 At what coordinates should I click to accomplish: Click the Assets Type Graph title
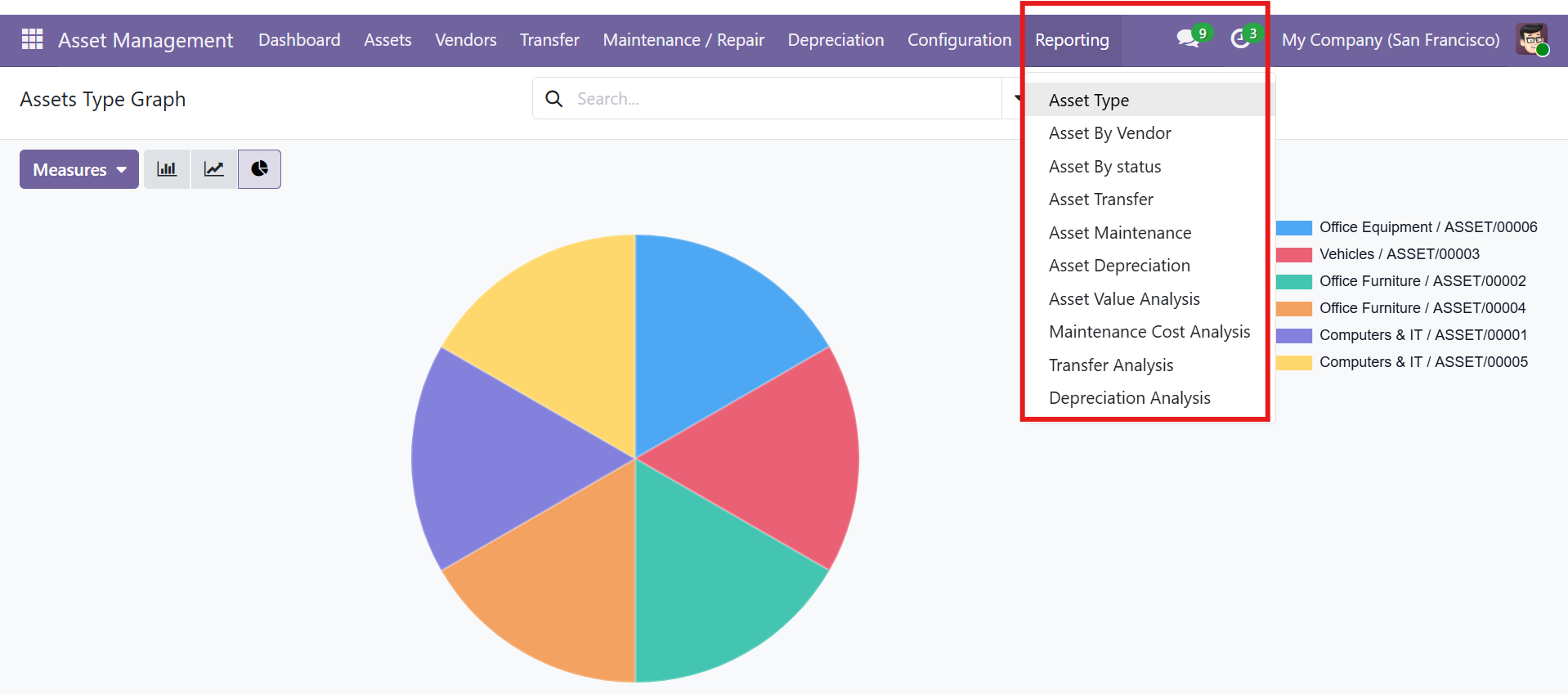[x=103, y=100]
